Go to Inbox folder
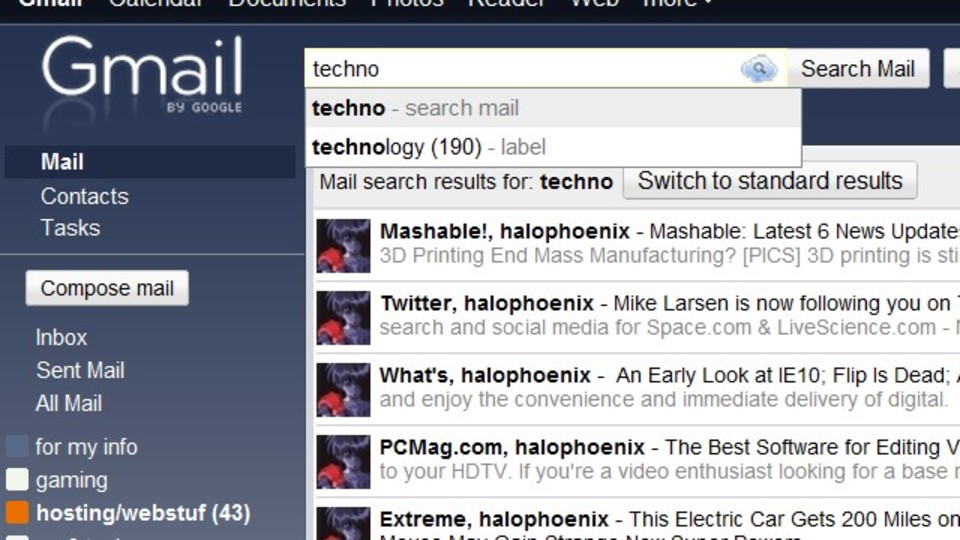This screenshot has height=540, width=960. pyautogui.click(x=61, y=338)
